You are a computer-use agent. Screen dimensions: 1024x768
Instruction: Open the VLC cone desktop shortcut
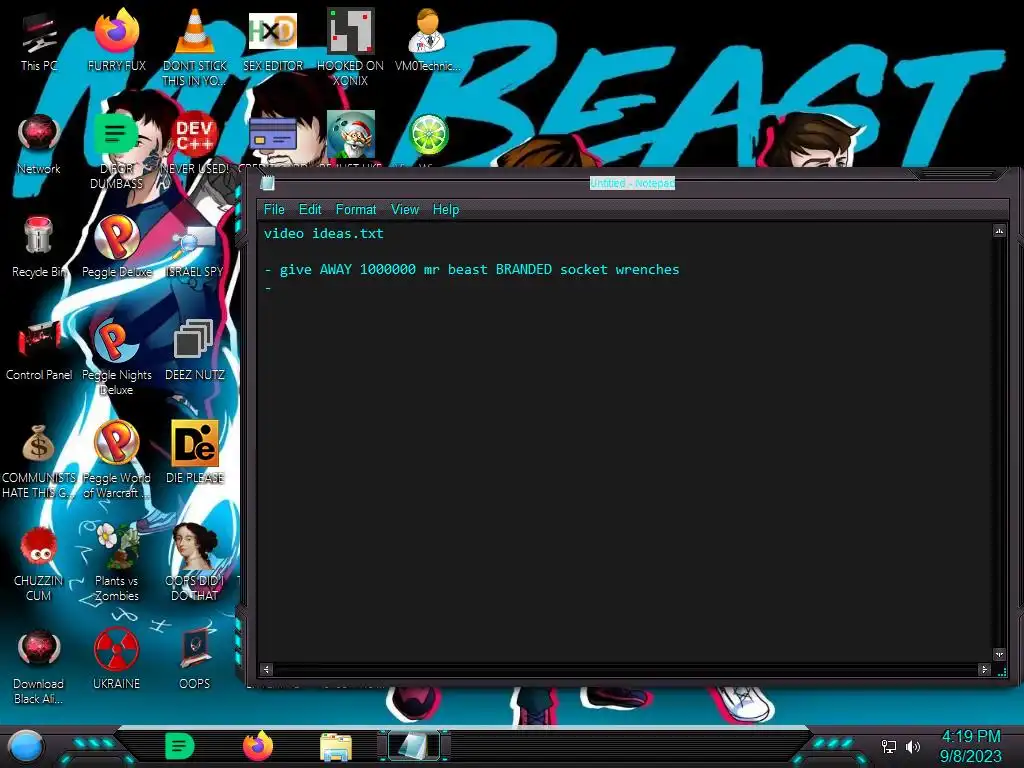tap(195, 48)
